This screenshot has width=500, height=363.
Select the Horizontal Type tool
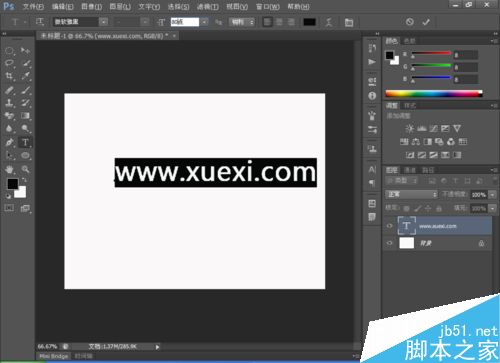coord(25,142)
